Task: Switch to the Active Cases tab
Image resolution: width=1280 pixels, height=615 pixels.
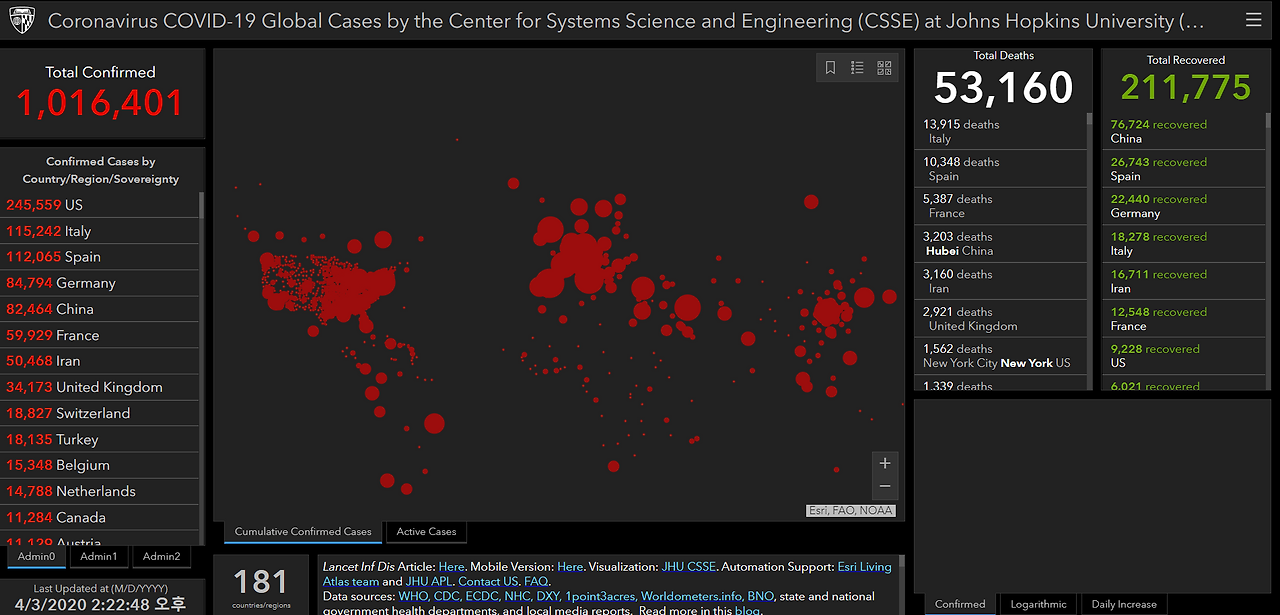Action: (426, 532)
